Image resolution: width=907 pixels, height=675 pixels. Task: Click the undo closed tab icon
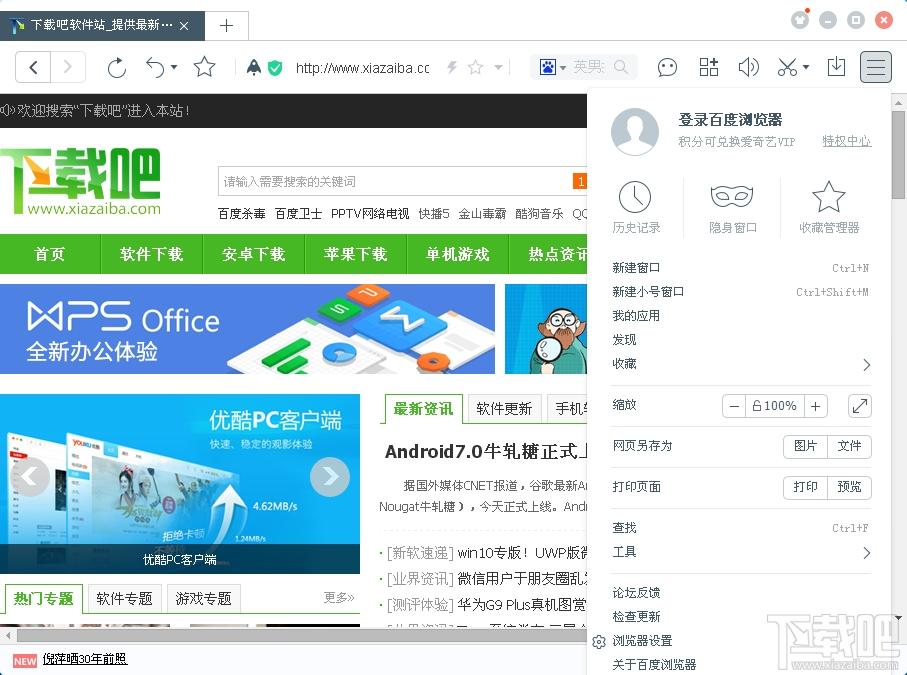[x=155, y=68]
